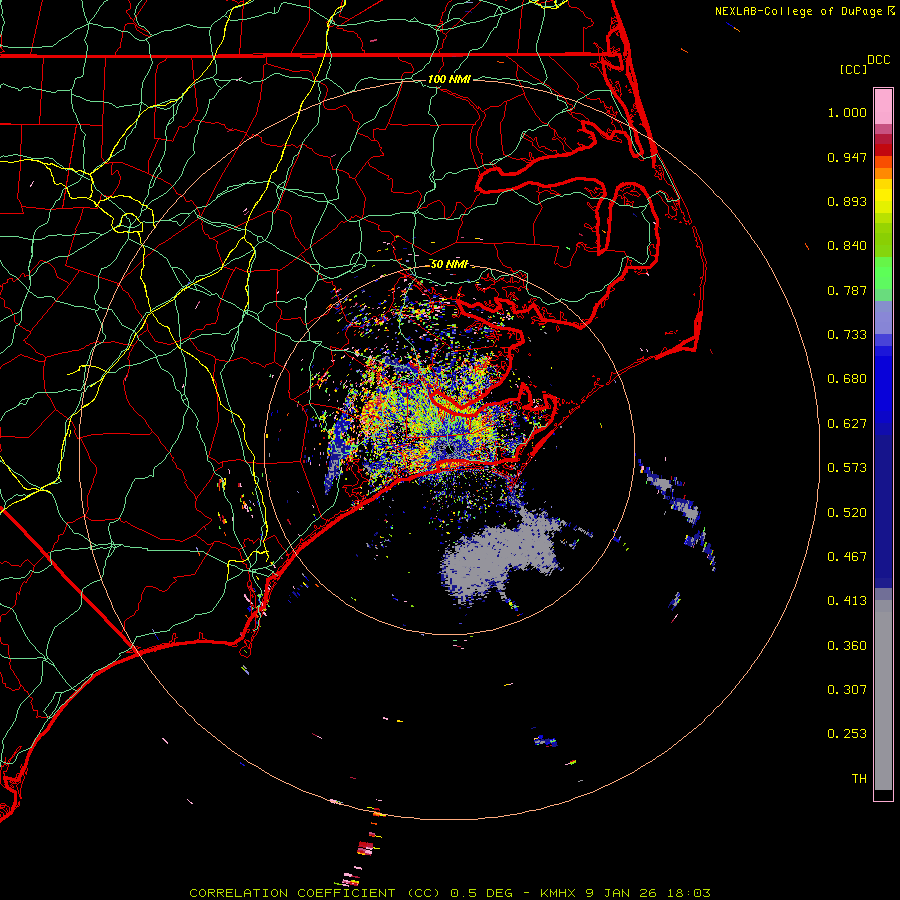Screen dimensions: 900x900
Task: Click the DCC product label above the color bar
Action: [x=878, y=60]
